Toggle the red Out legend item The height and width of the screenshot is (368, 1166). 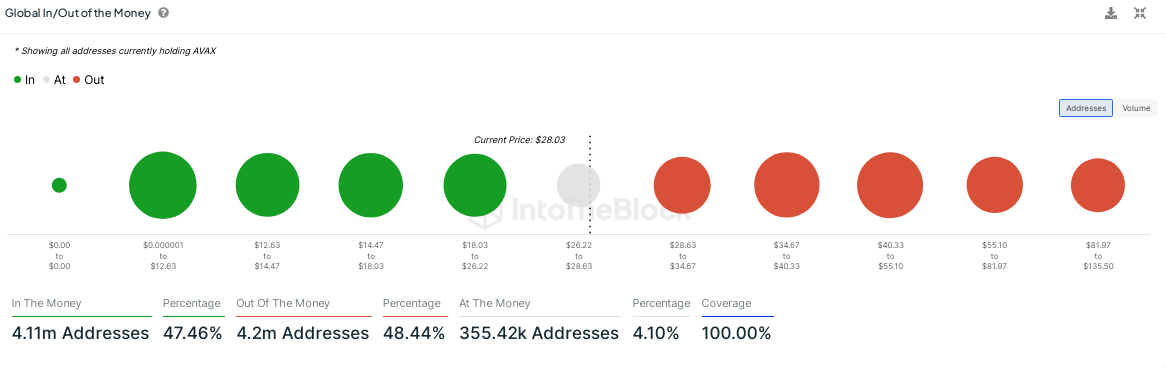click(x=88, y=80)
